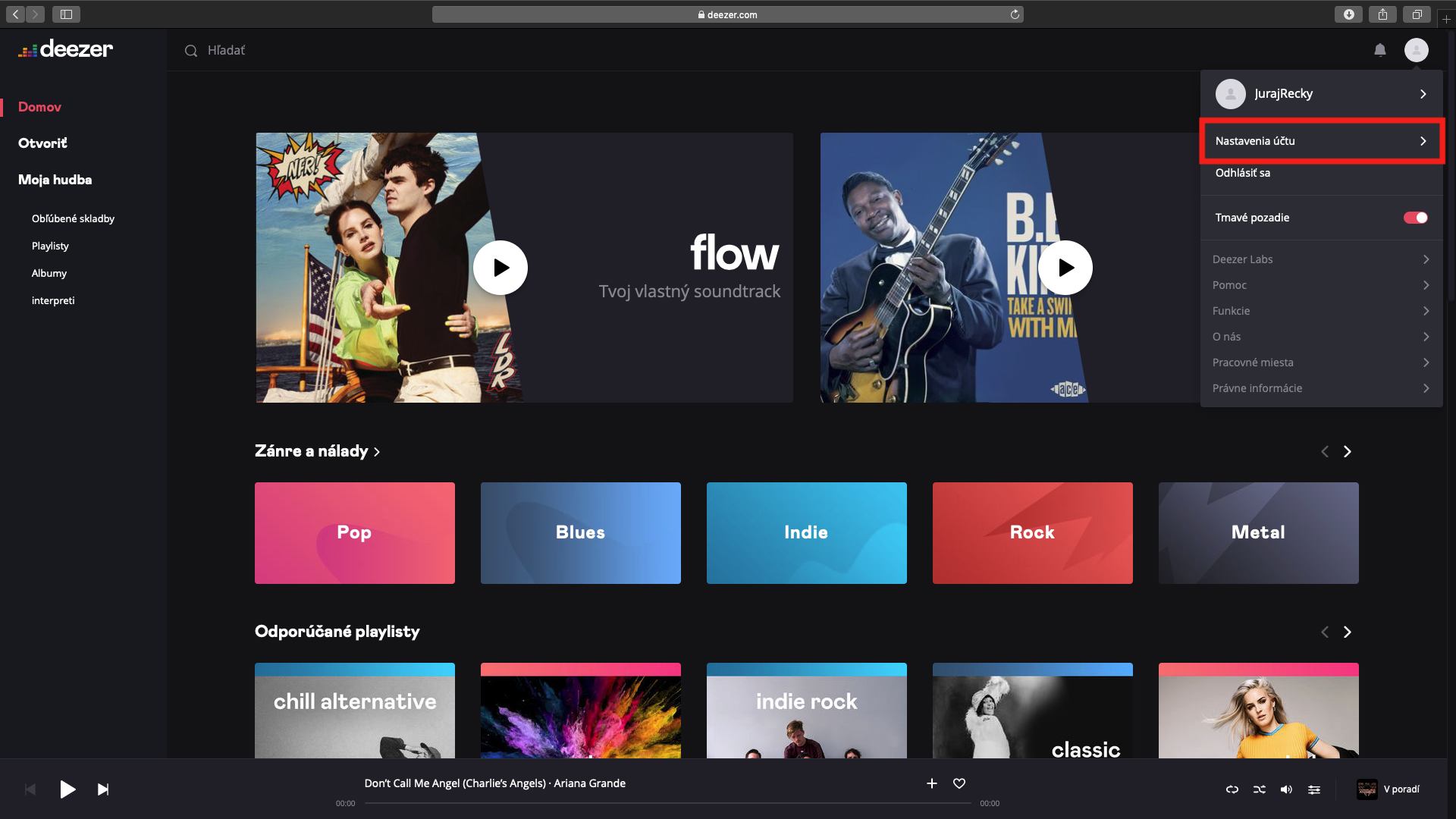The height and width of the screenshot is (819, 1456).
Task: Click the profile avatar icon in header
Action: [x=1416, y=50]
